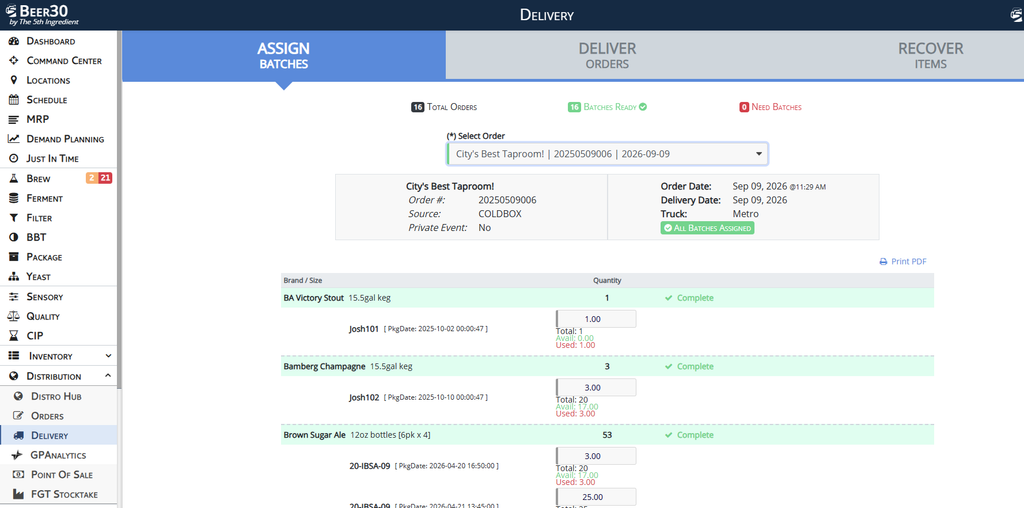Click the orange 2 badge next to Brew
The height and width of the screenshot is (508, 1024).
pyautogui.click(x=92, y=178)
